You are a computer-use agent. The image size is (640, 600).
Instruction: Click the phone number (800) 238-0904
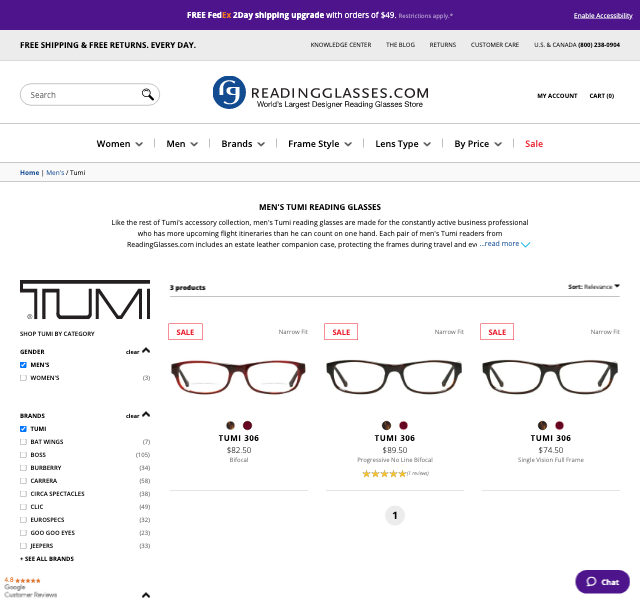click(x=599, y=45)
